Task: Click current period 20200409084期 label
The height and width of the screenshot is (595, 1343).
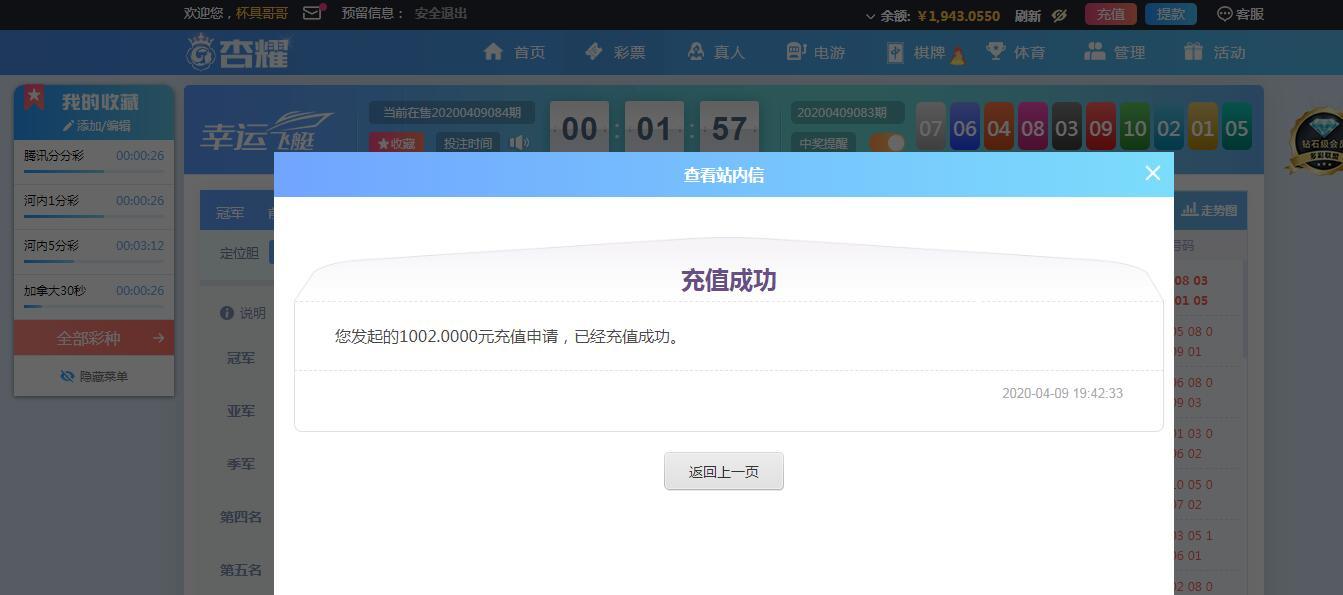Action: pos(452,113)
